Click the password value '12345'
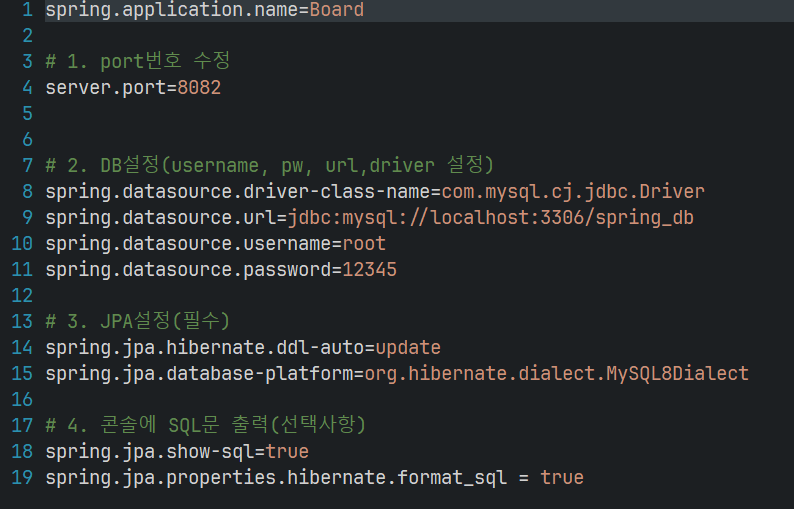794x509 pixels. [x=370, y=269]
